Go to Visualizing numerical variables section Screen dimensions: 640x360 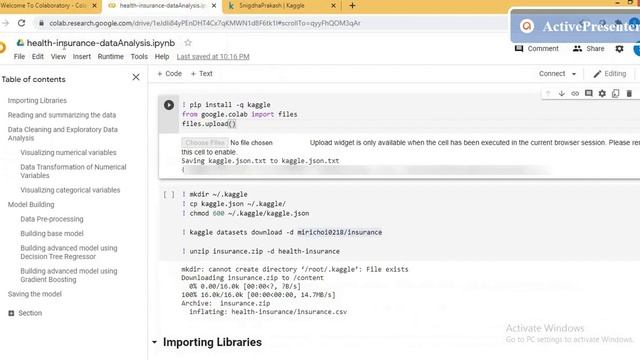click(x=68, y=153)
